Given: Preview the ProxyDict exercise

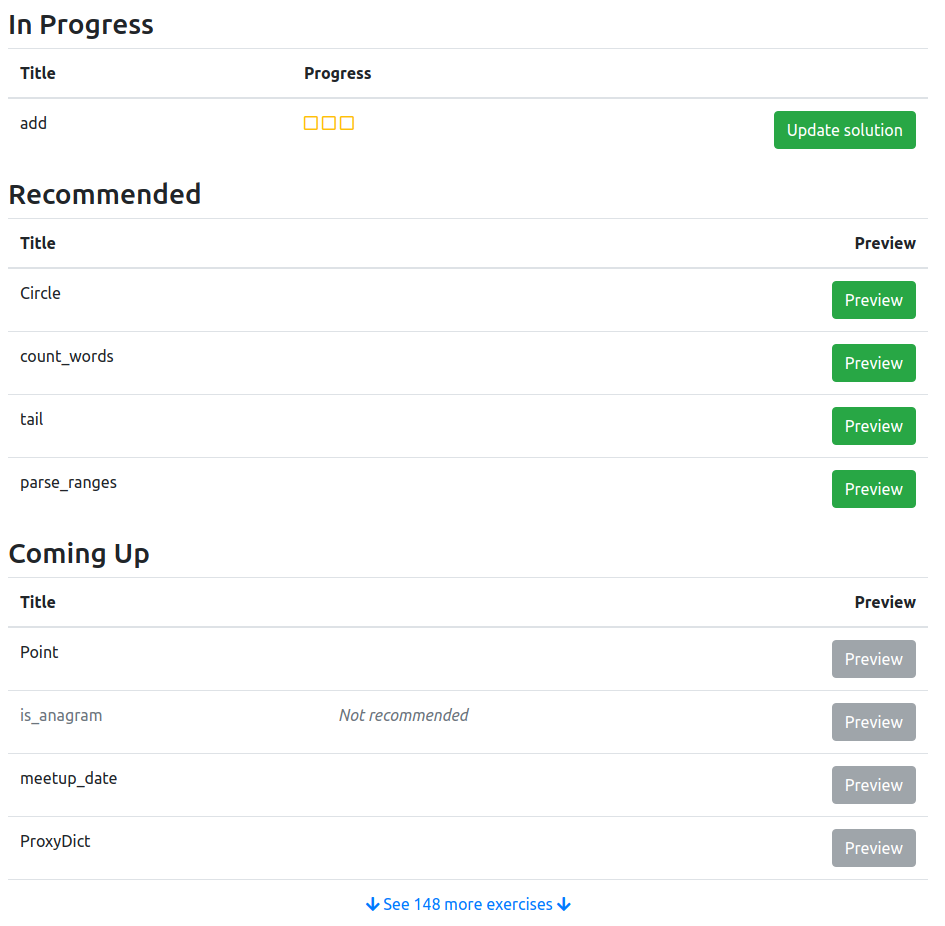Looking at the screenshot, I should 873,848.
